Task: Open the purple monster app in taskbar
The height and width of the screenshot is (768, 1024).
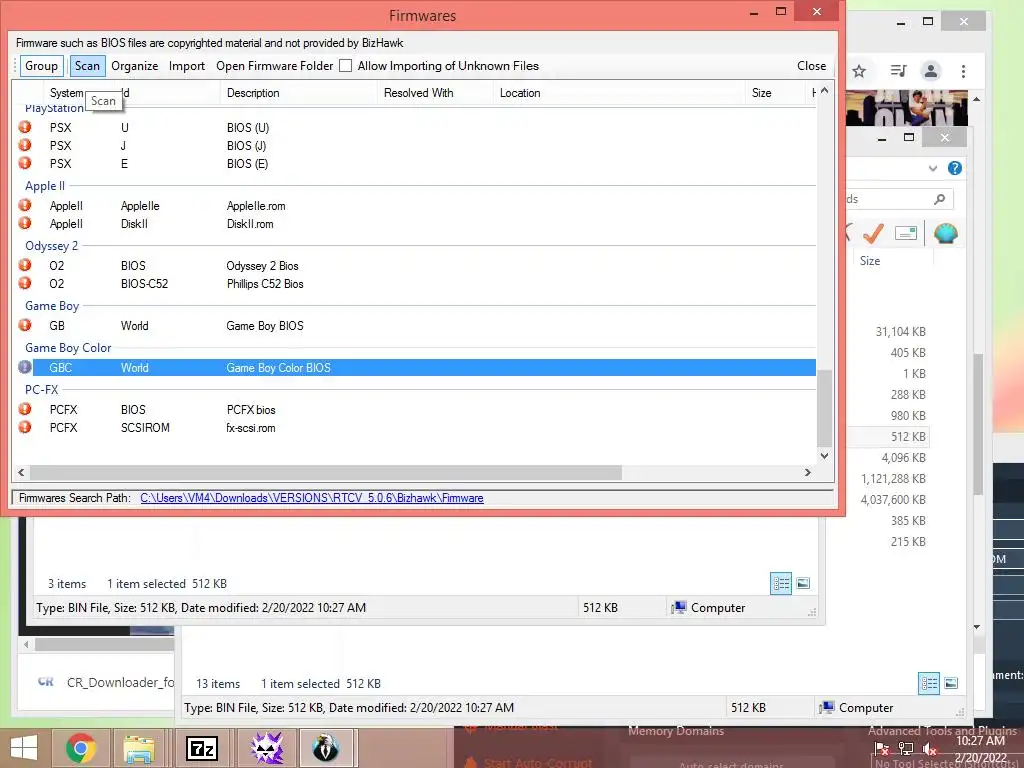Action: pos(267,748)
